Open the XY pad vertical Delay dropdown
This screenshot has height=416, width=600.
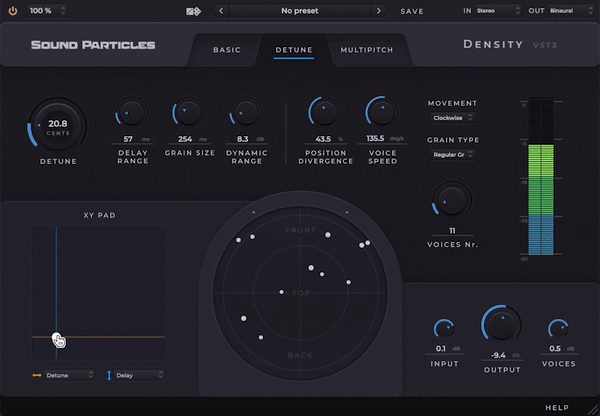134,375
